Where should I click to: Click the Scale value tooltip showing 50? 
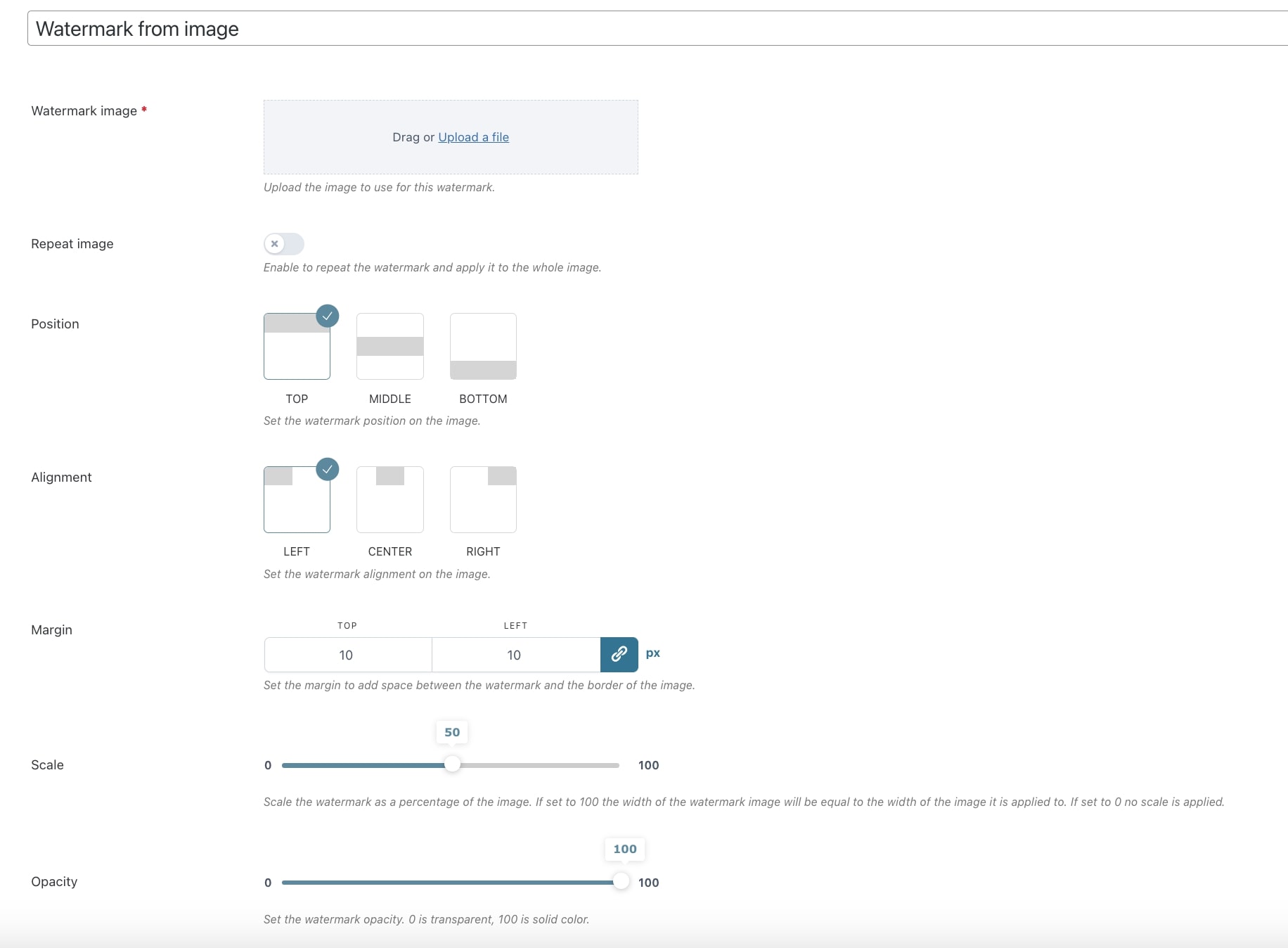click(452, 732)
